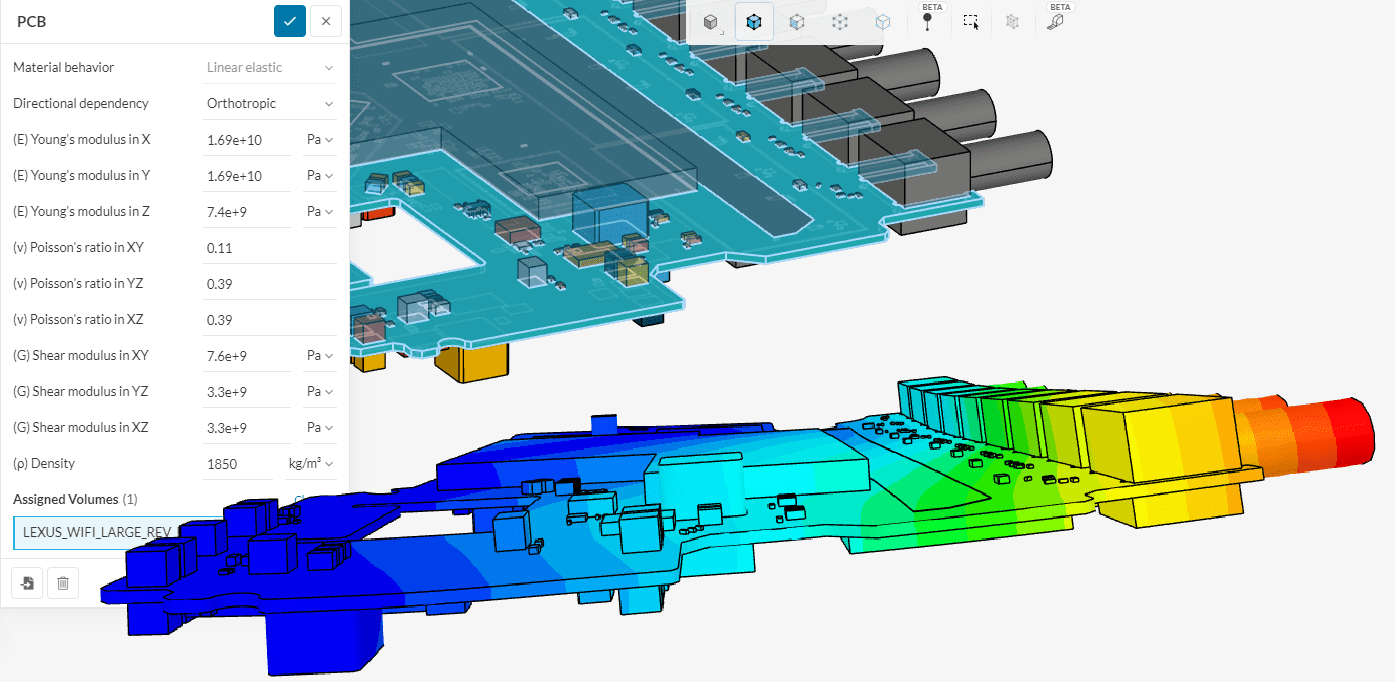The width and height of the screenshot is (1395, 682).
Task: Click the Shear modulus in XY value field
Action: point(246,356)
